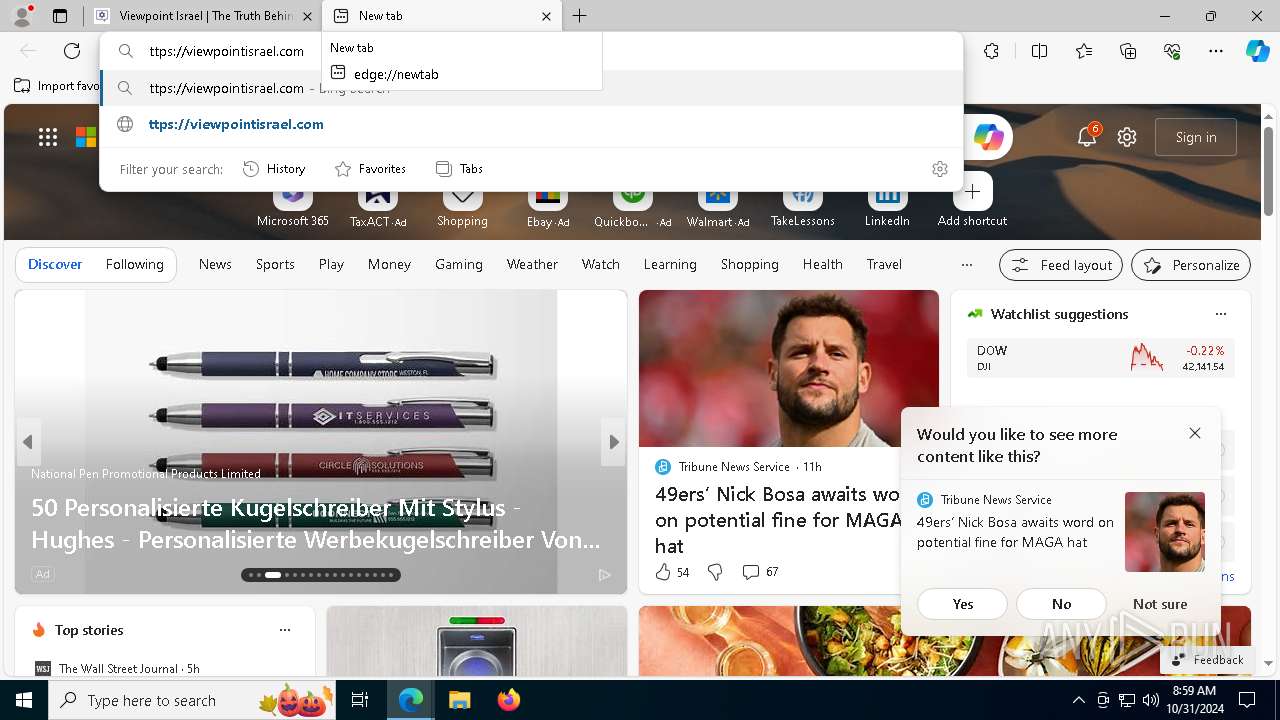The width and height of the screenshot is (1280, 720).
Task: Open comments on Nick Bosa article
Action: [760, 572]
